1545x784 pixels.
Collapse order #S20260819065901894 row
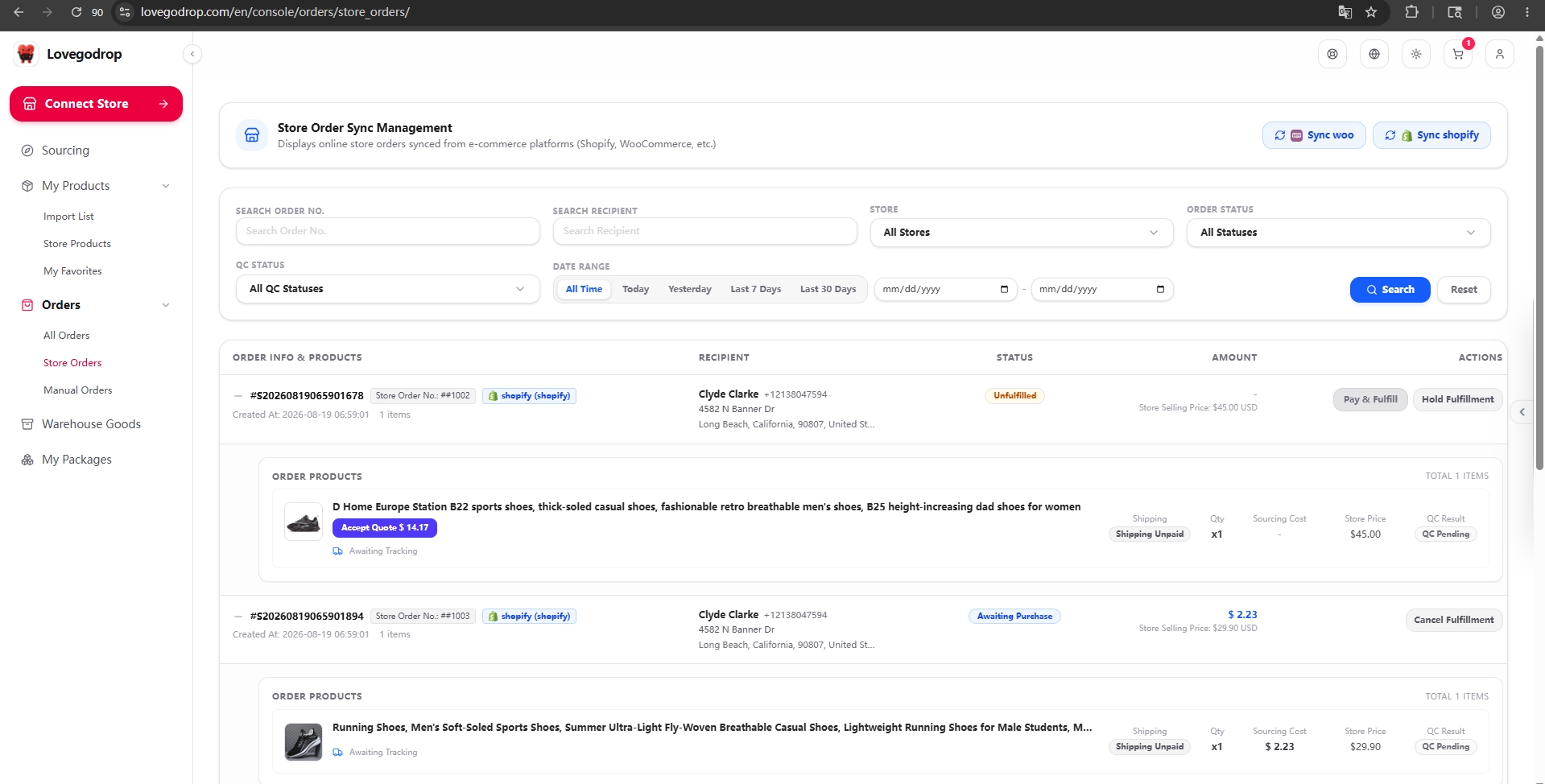238,617
